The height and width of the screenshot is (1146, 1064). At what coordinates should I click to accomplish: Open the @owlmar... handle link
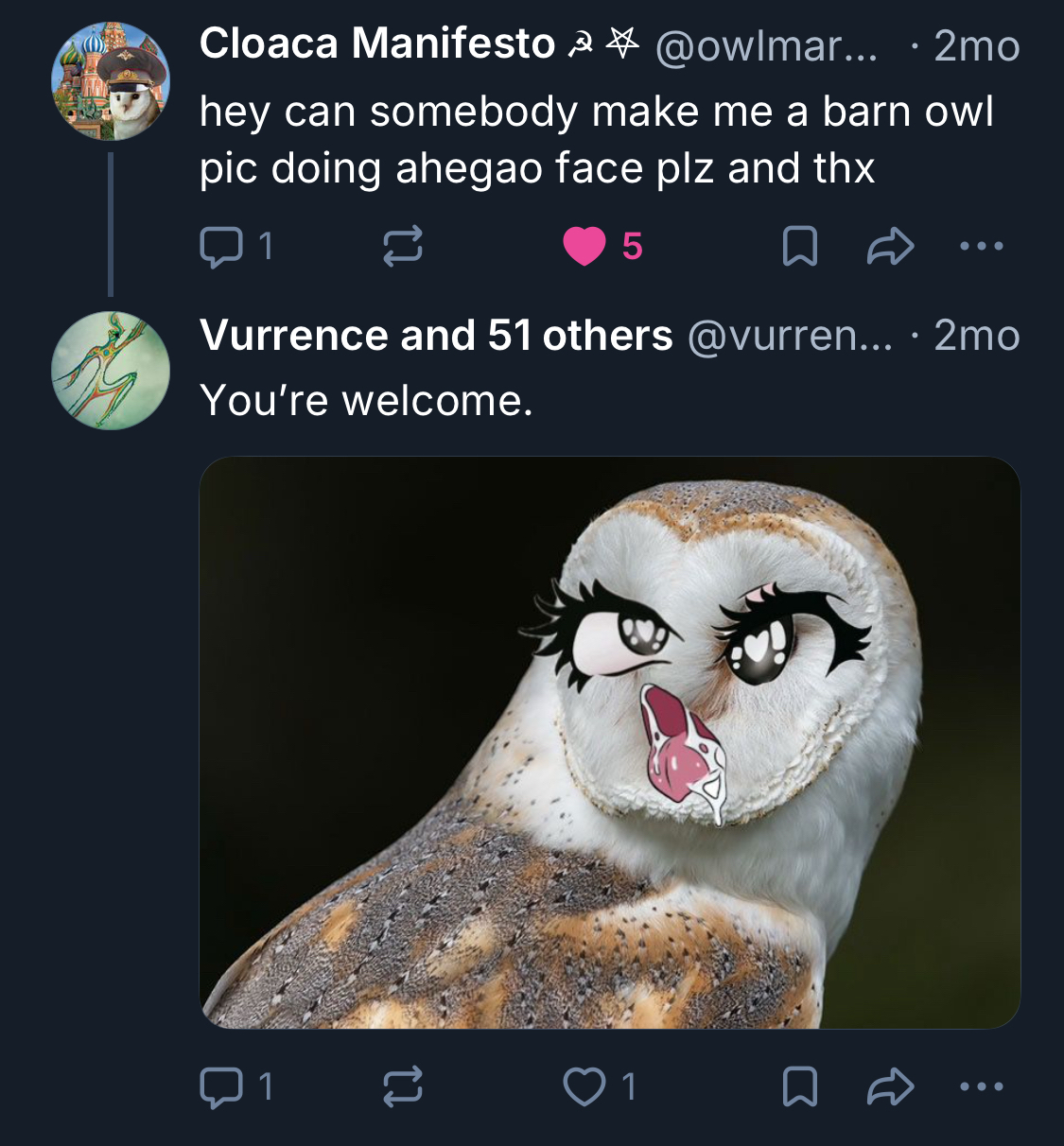(x=766, y=46)
